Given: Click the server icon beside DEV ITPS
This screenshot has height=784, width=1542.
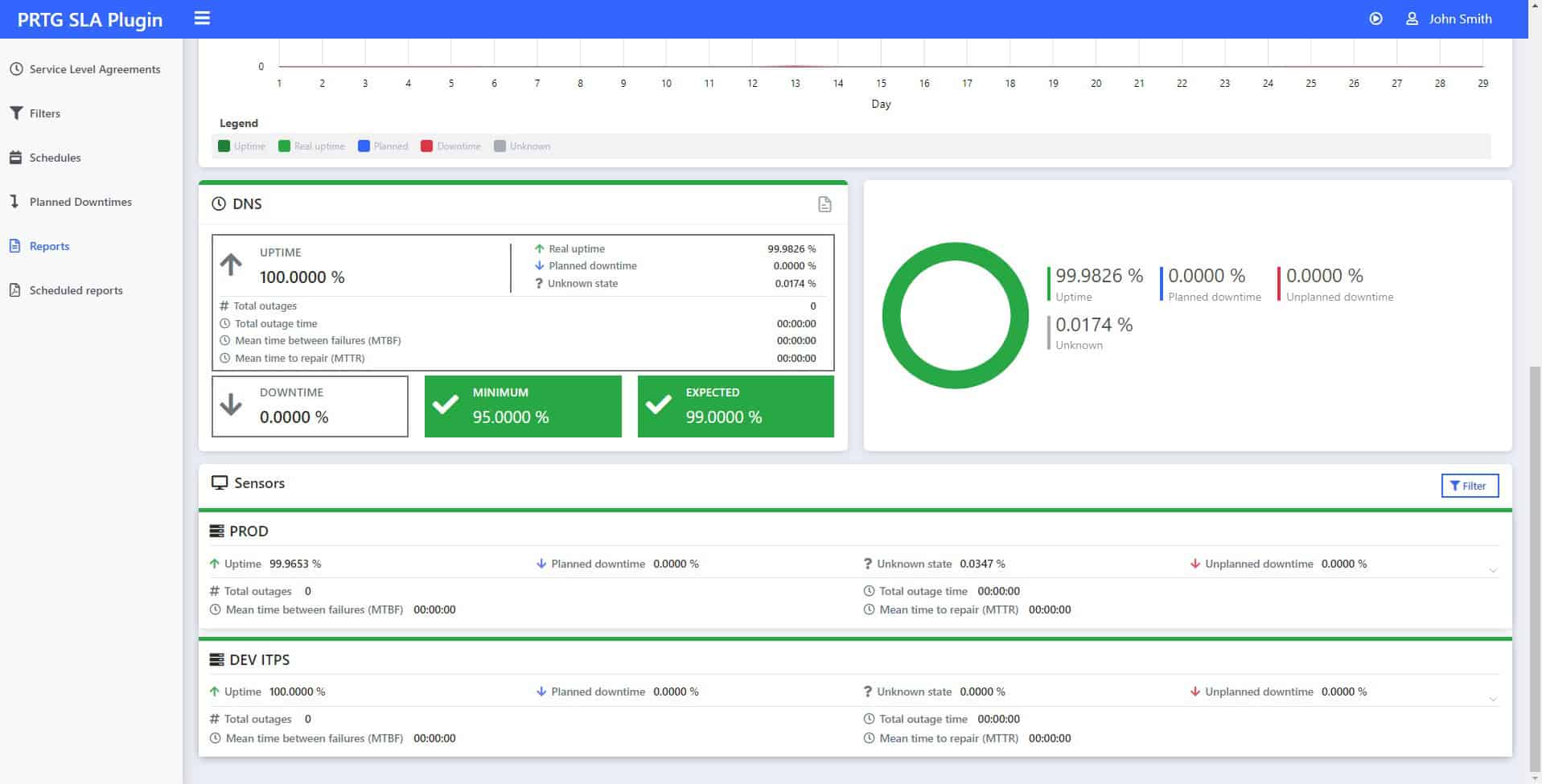Looking at the screenshot, I should [216, 660].
